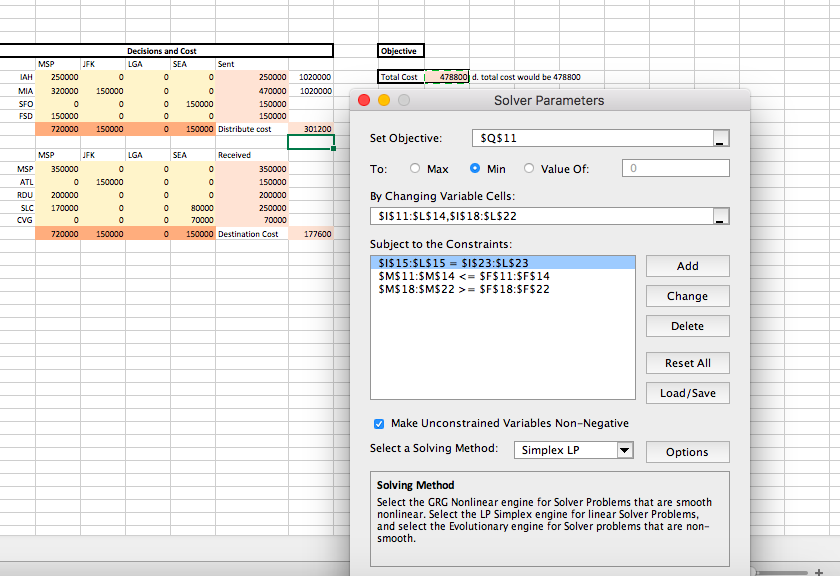
Task: Delete the selected constraint
Action: tap(687, 326)
